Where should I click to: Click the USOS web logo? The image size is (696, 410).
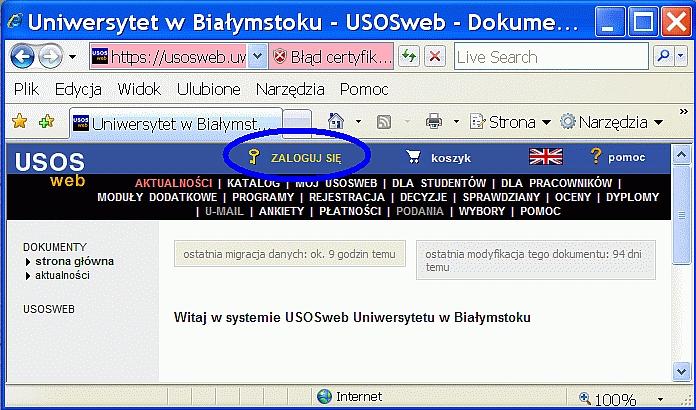tap(50, 169)
